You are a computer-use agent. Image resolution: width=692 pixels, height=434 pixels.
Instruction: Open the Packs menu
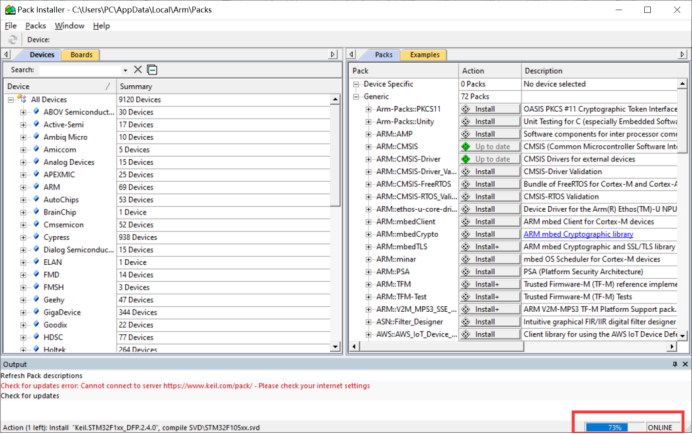click(35, 26)
